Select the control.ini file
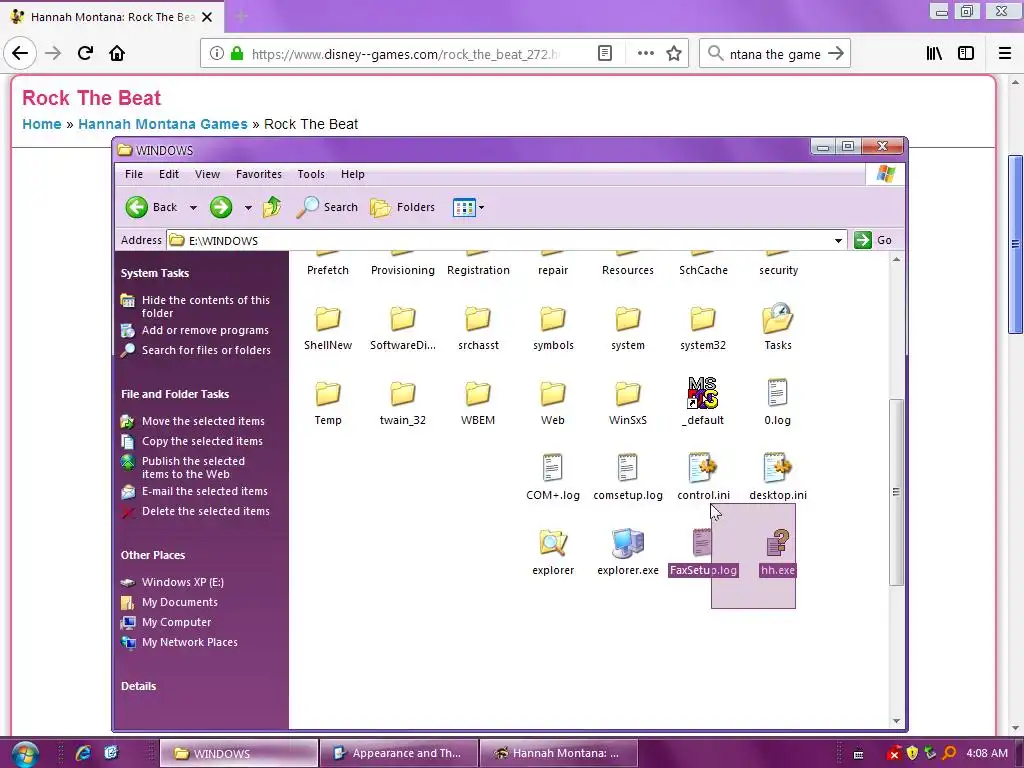This screenshot has height=768, width=1024. point(703,479)
